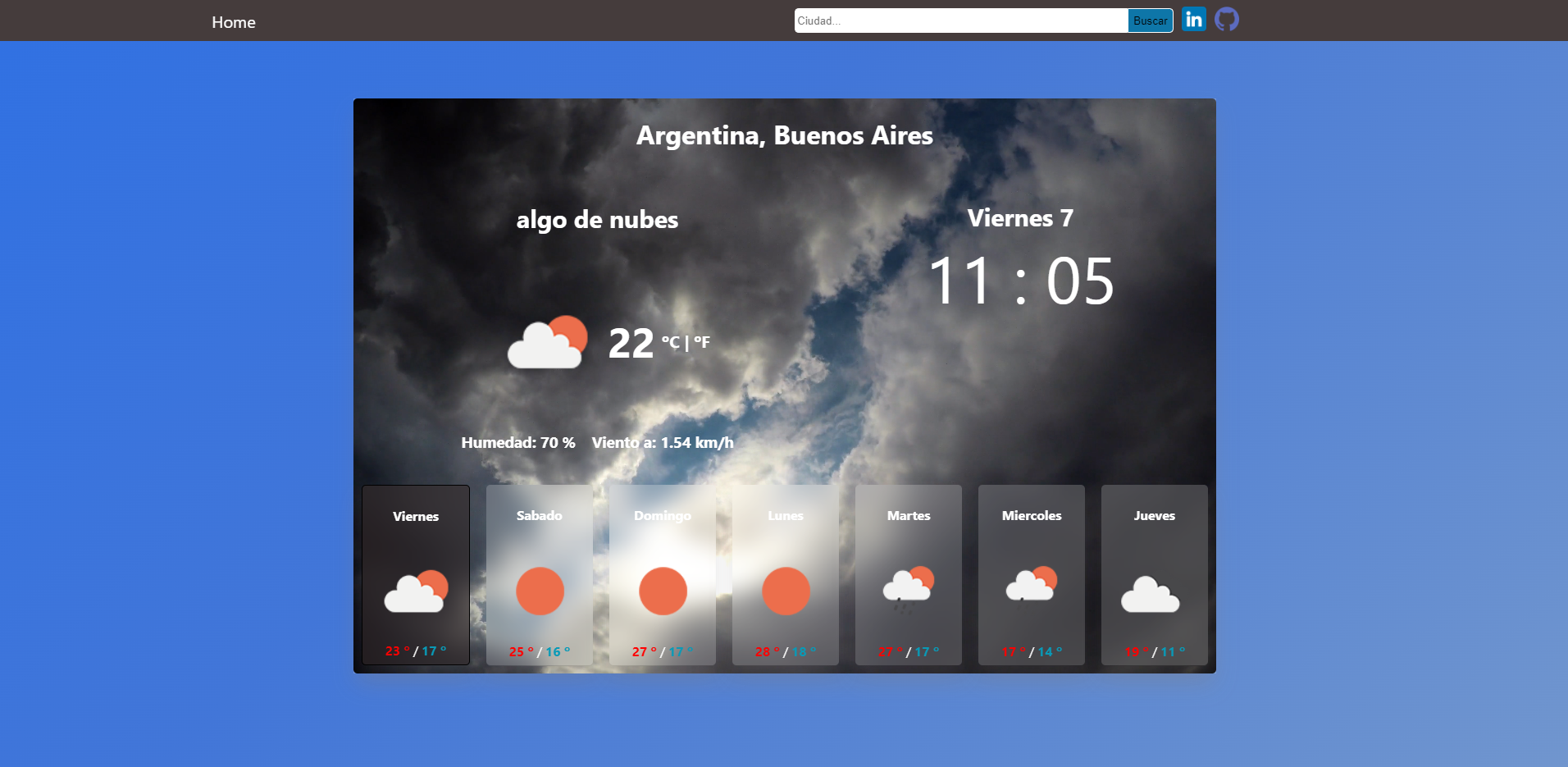Select the Viernes forecast card
The image size is (1568, 767).
(415, 575)
